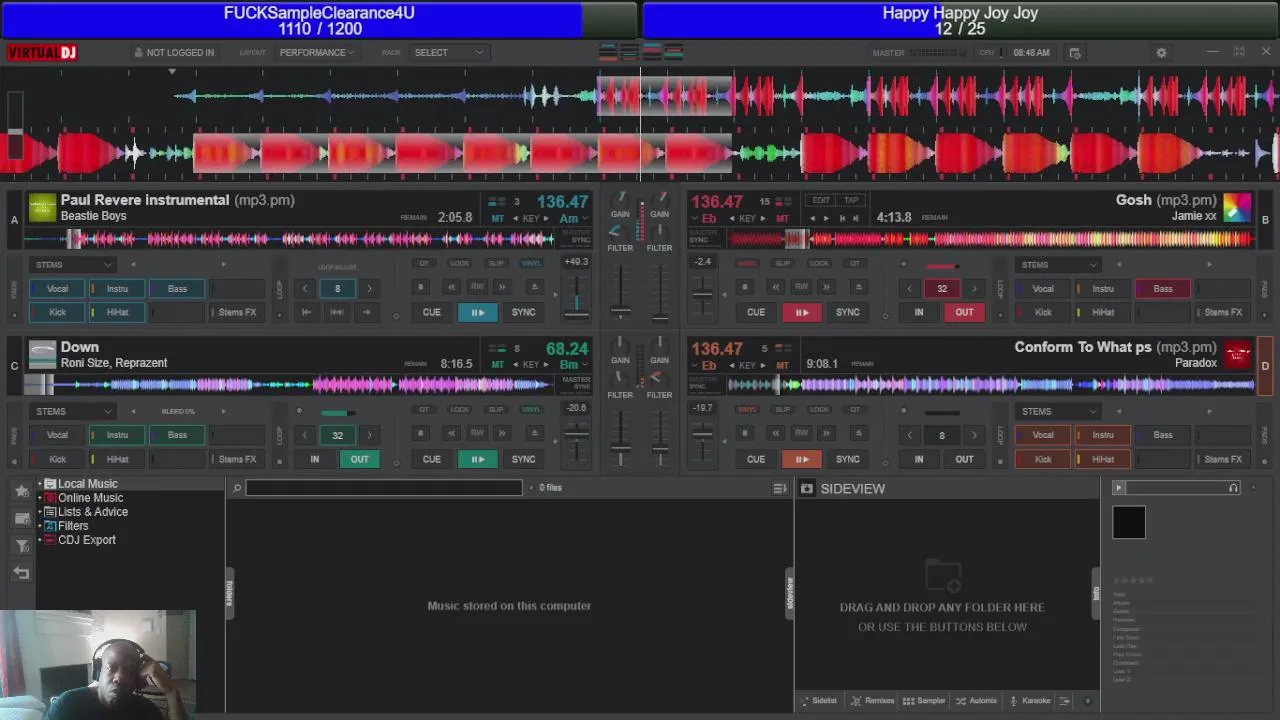
Task: Click the sideview options icon after Karaoke
Action: point(1065,700)
